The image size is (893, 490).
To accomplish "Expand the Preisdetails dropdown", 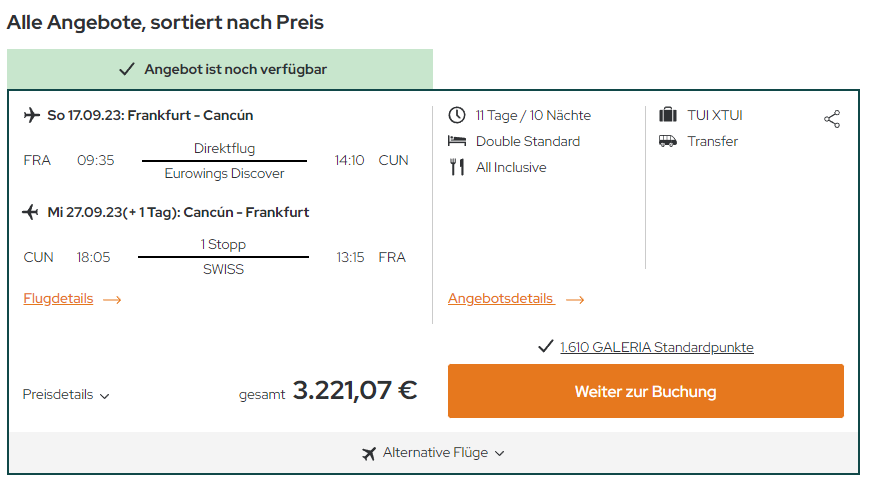I will pyautogui.click(x=66, y=394).
